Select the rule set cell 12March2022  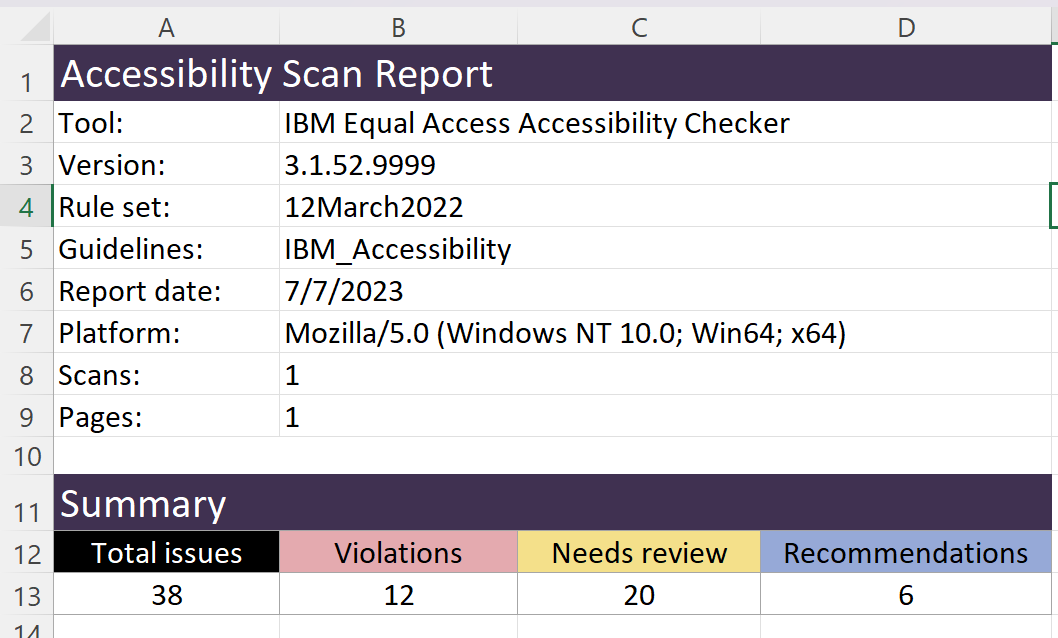click(398, 207)
